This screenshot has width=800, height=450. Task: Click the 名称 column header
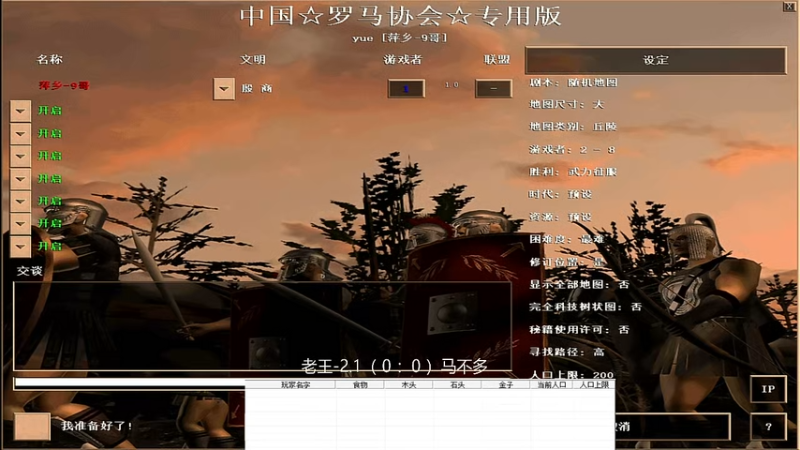[x=49, y=60]
